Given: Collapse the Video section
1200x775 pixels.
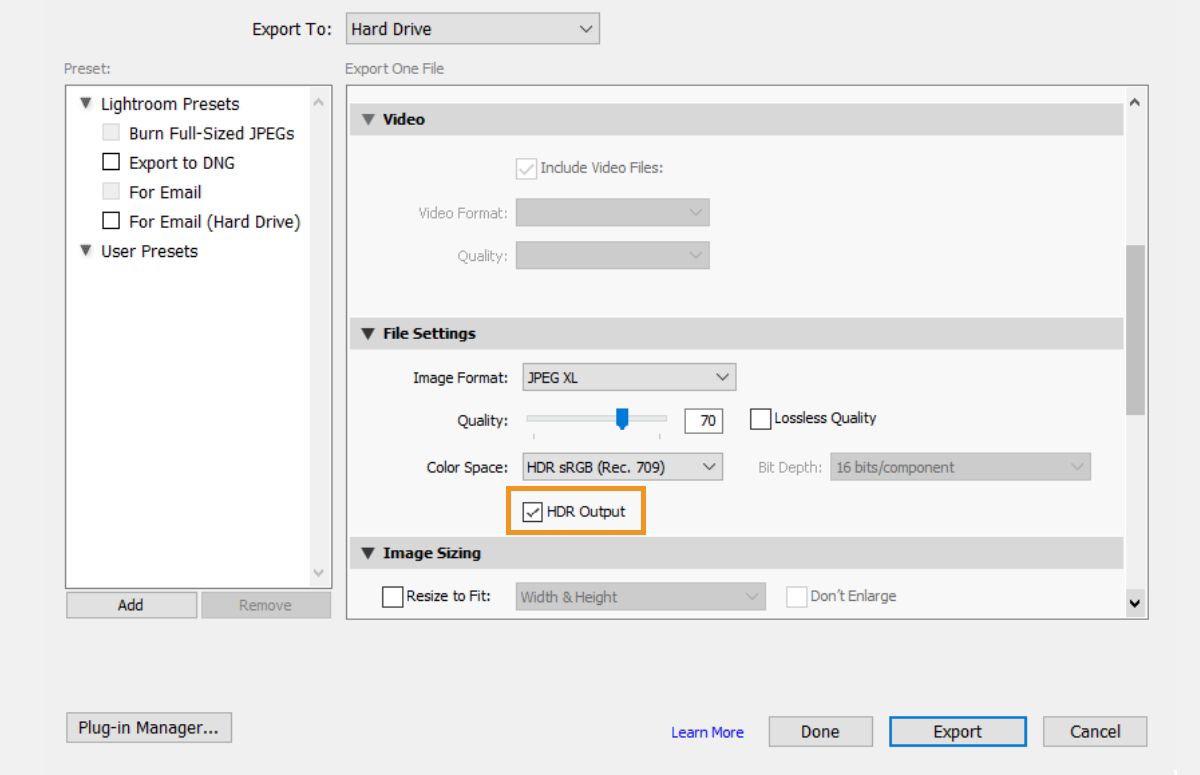Looking at the screenshot, I should 368,119.
